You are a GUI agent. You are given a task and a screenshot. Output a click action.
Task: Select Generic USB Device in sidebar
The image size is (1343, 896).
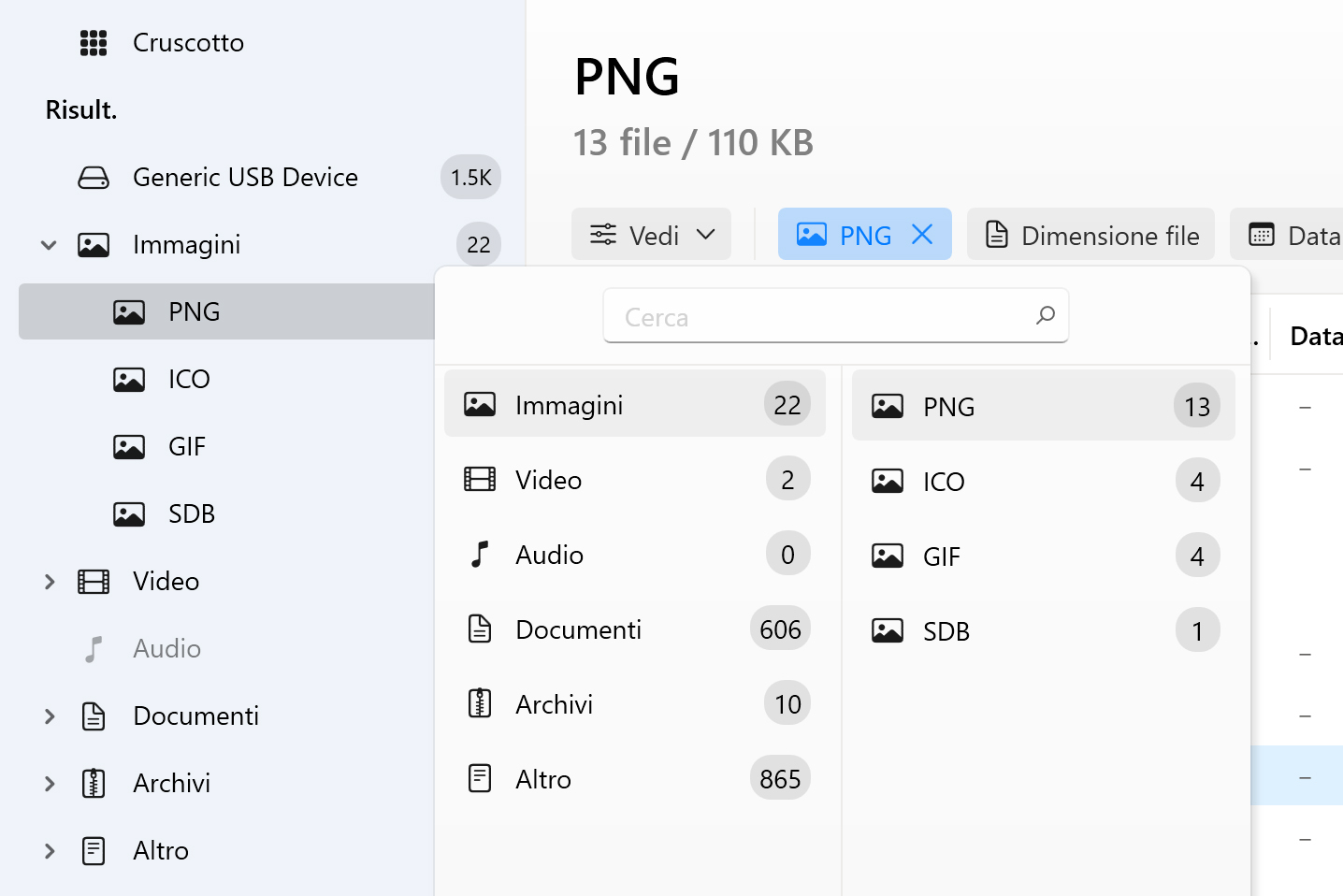260,178
